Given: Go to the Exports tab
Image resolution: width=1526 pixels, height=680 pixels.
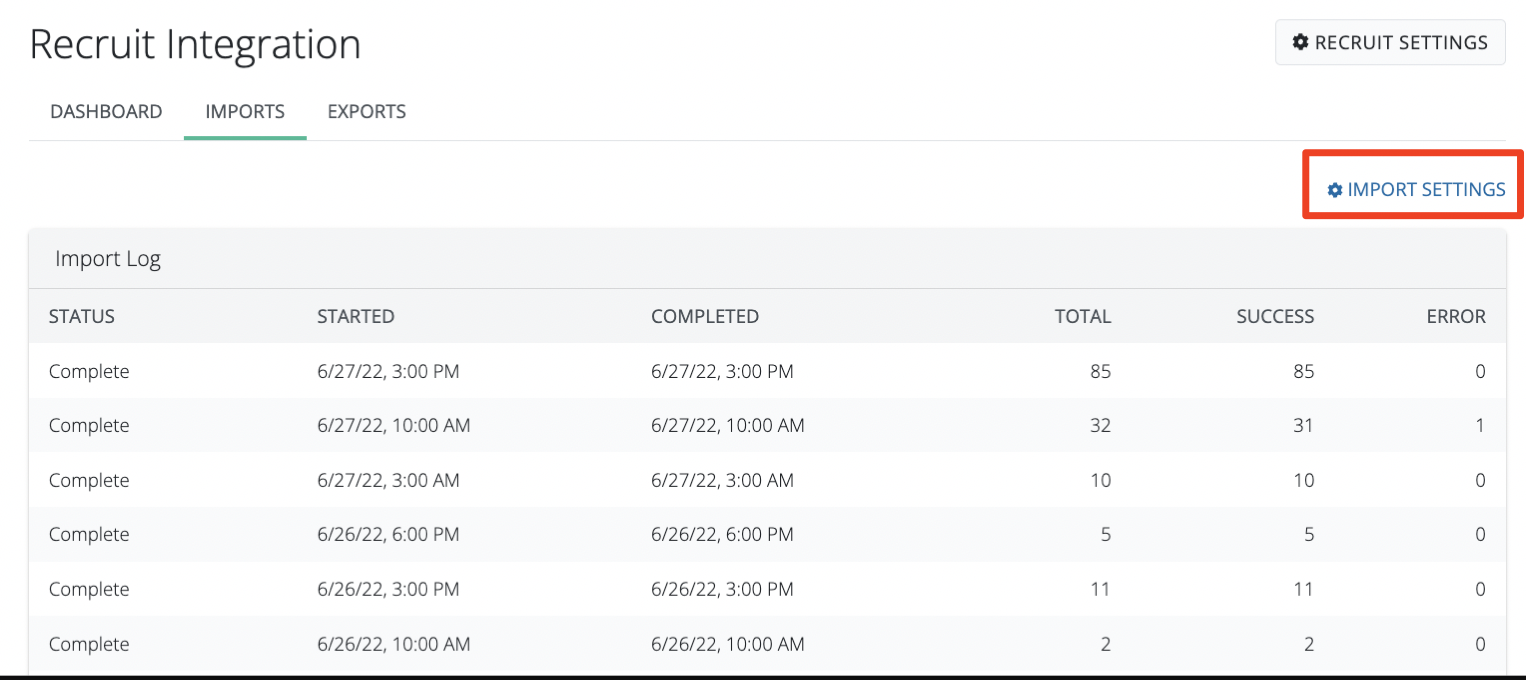Looking at the screenshot, I should coord(366,112).
